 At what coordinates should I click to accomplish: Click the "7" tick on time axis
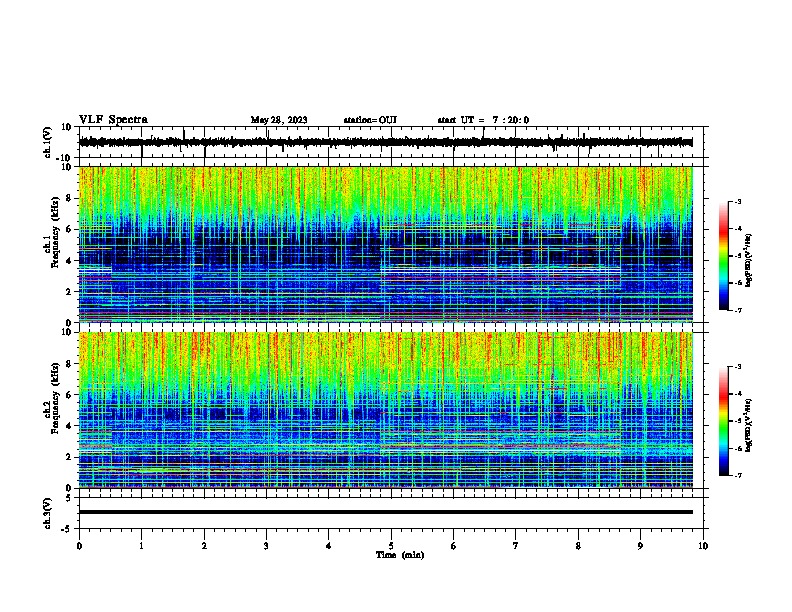[x=516, y=546]
